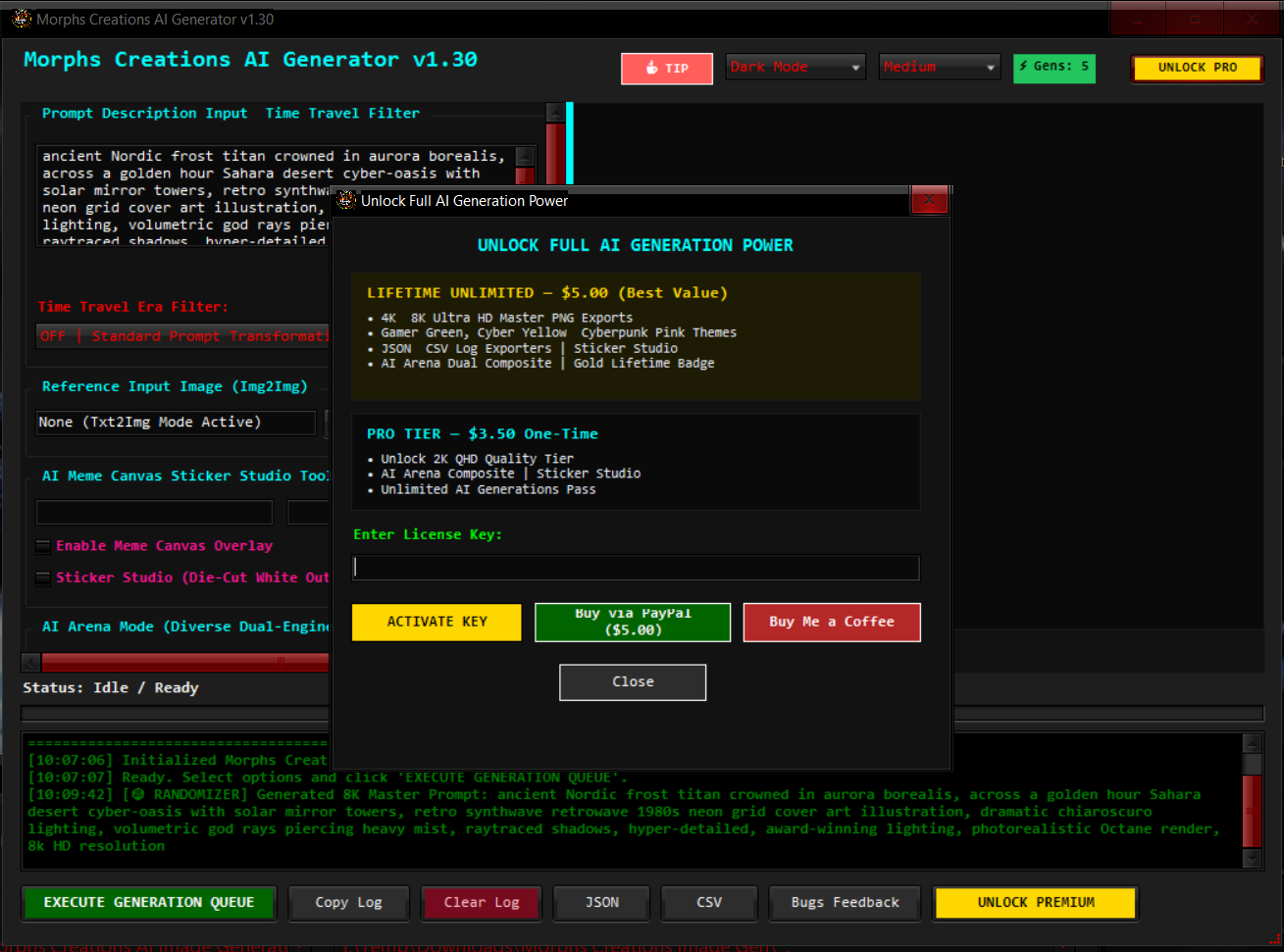Click prompt text box scroll up arrow
Screen dimensions: 1284x952
point(526,156)
